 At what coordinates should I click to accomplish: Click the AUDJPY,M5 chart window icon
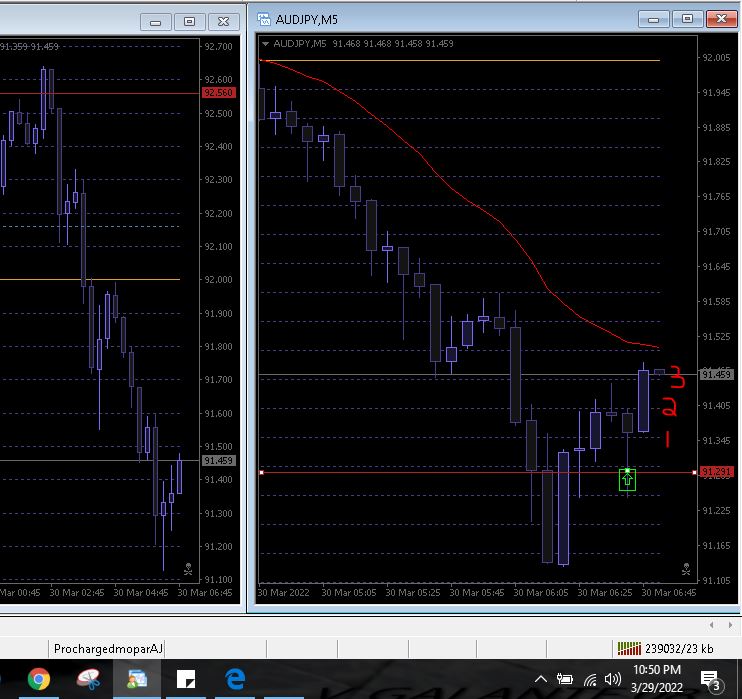(x=264, y=19)
